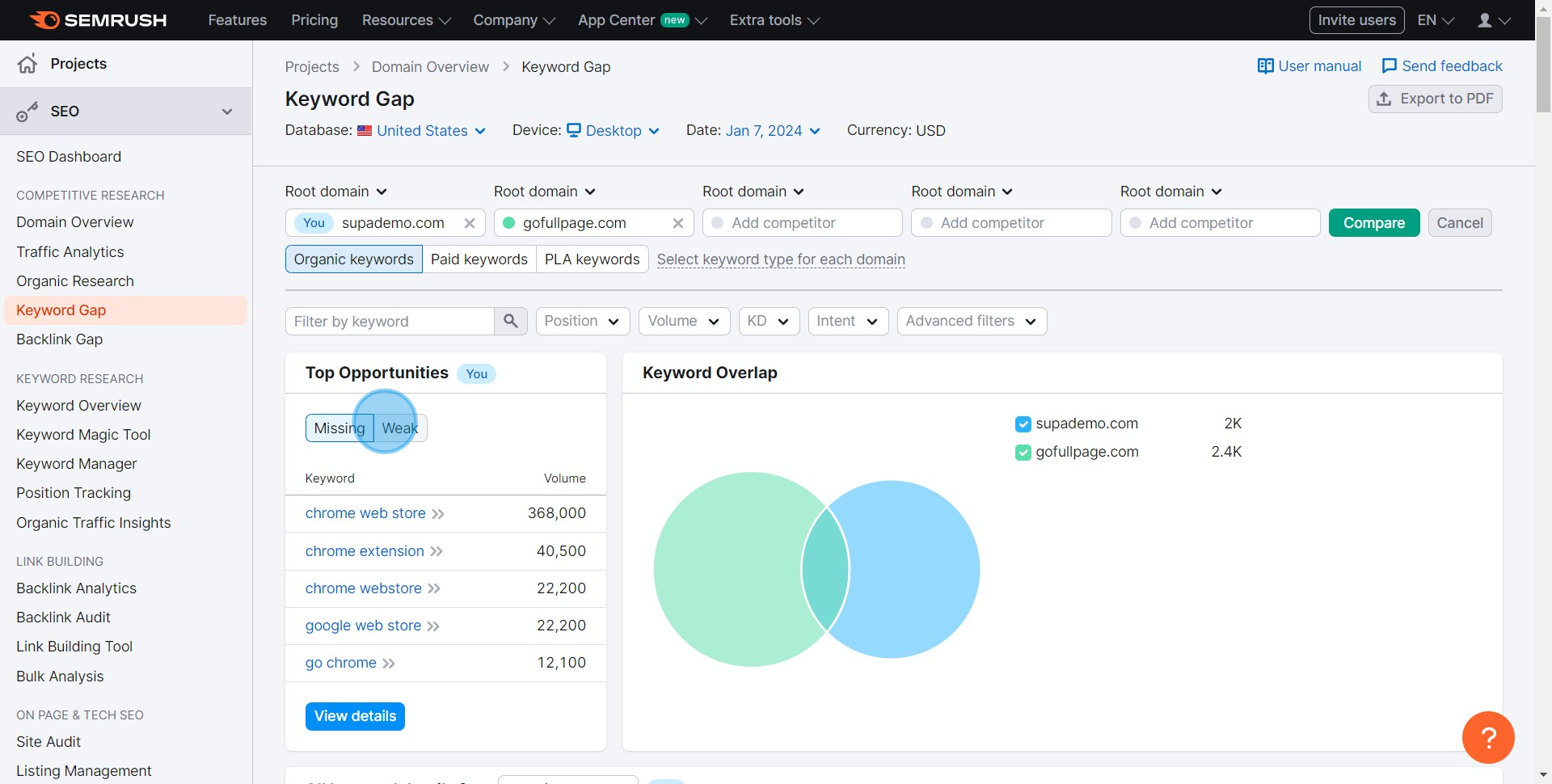Click the third Add competitor input field
The image size is (1552, 784).
[1220, 223]
